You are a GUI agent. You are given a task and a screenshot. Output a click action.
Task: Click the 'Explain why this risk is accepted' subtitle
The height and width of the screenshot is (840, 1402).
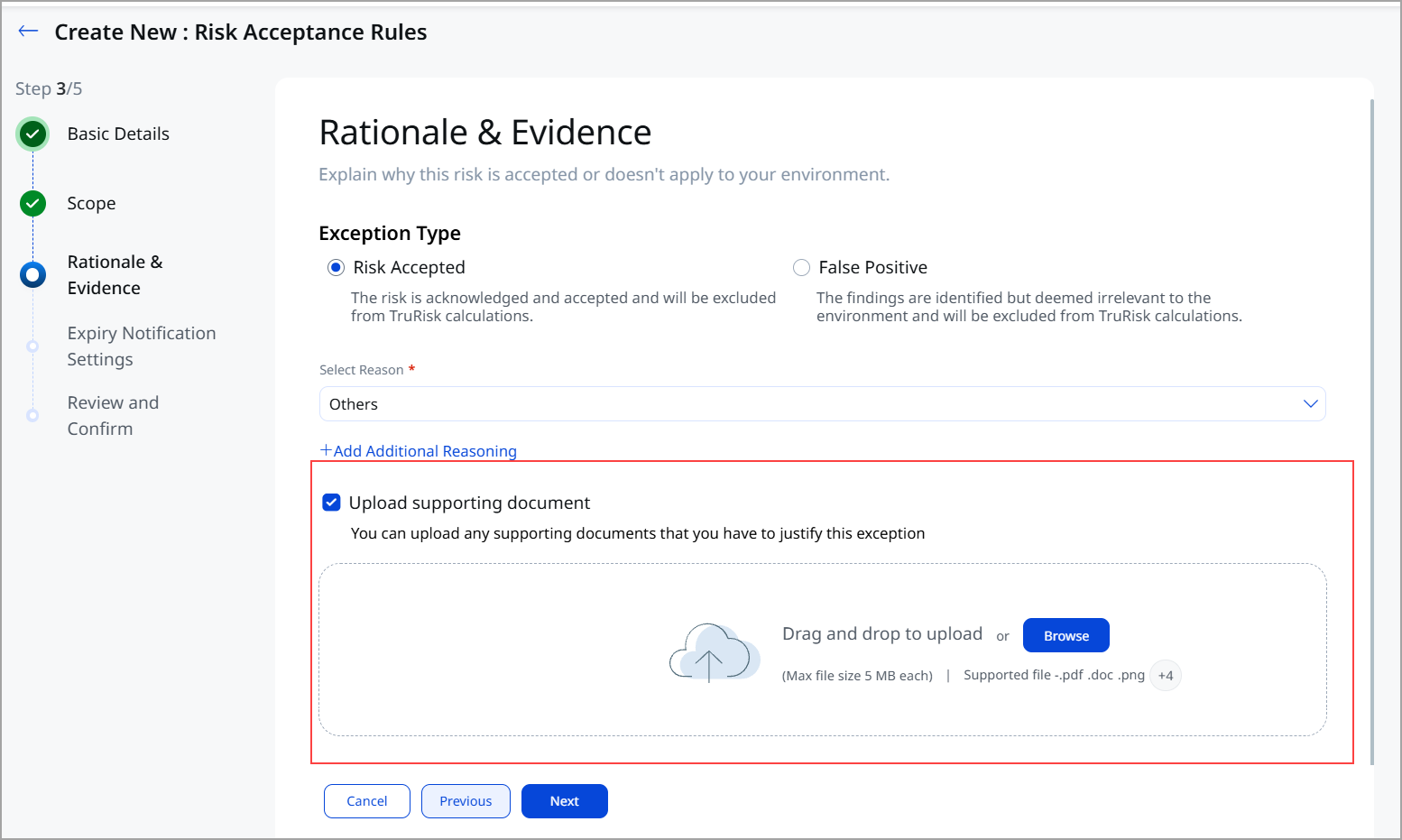coord(604,174)
